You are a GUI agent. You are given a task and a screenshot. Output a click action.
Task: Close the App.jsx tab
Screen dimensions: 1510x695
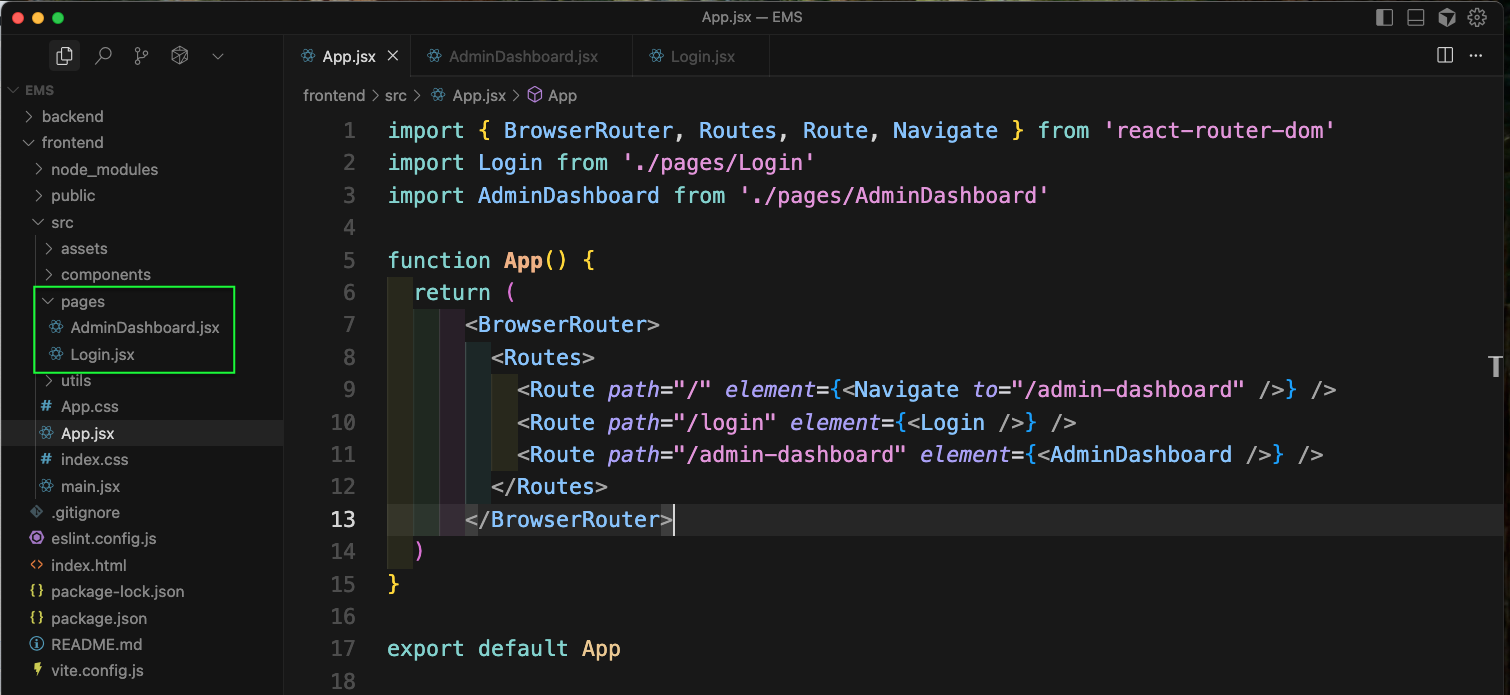pos(393,56)
